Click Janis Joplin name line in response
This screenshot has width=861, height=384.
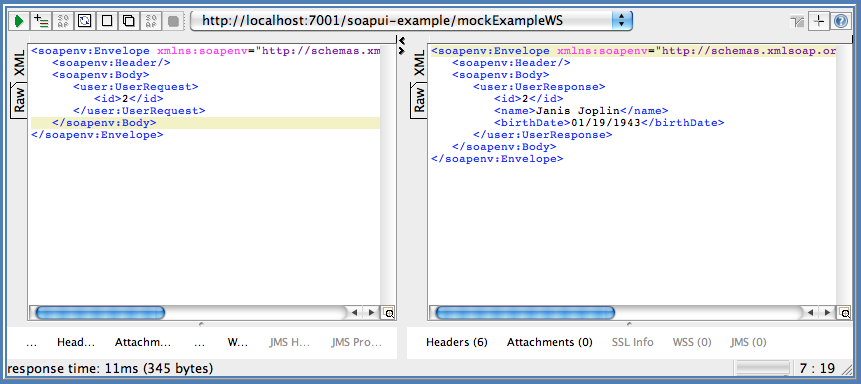tap(581, 111)
